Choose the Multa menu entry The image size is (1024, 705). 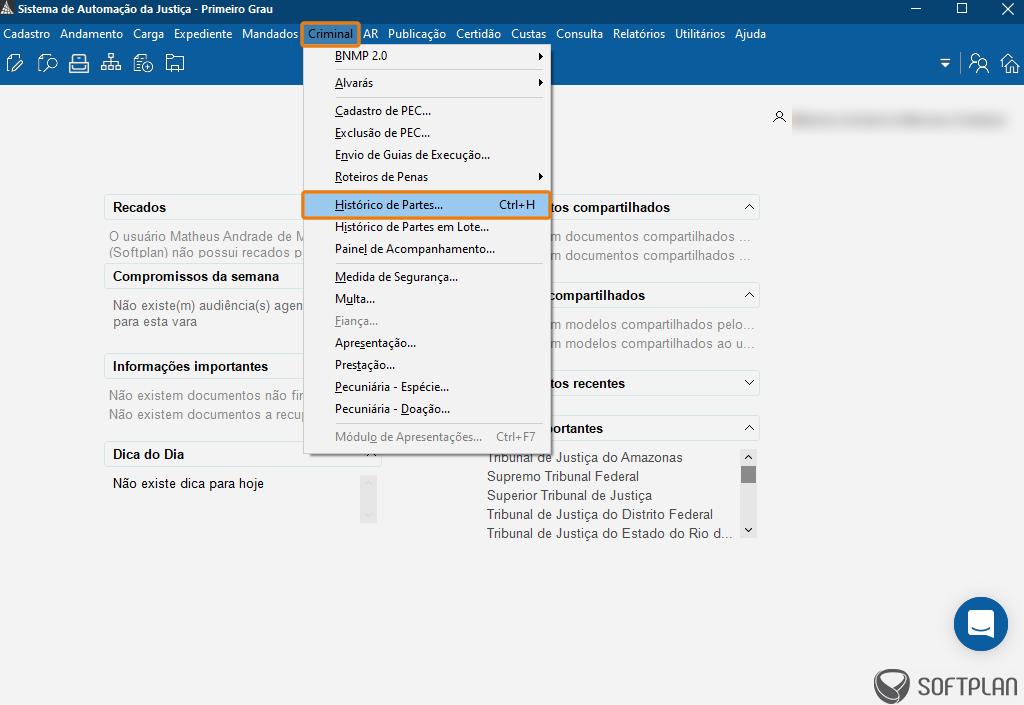pyautogui.click(x=428, y=299)
